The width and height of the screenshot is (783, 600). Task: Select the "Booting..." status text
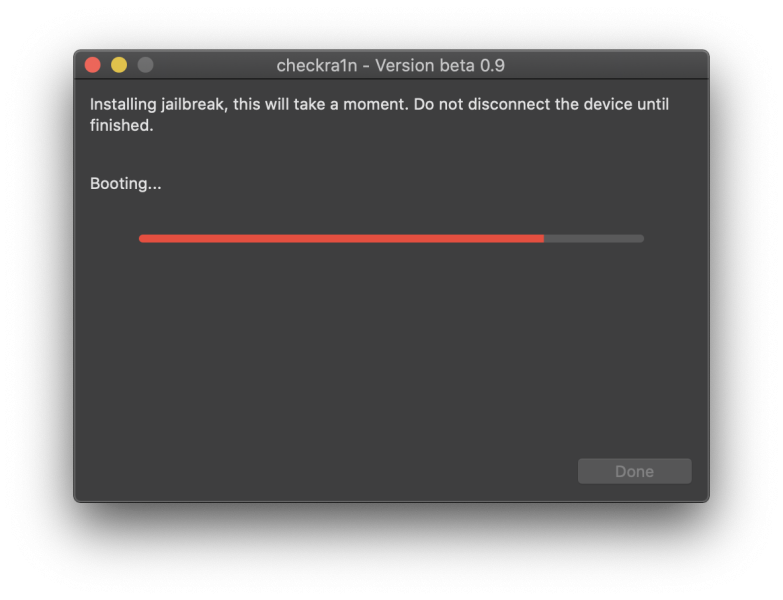tap(126, 184)
